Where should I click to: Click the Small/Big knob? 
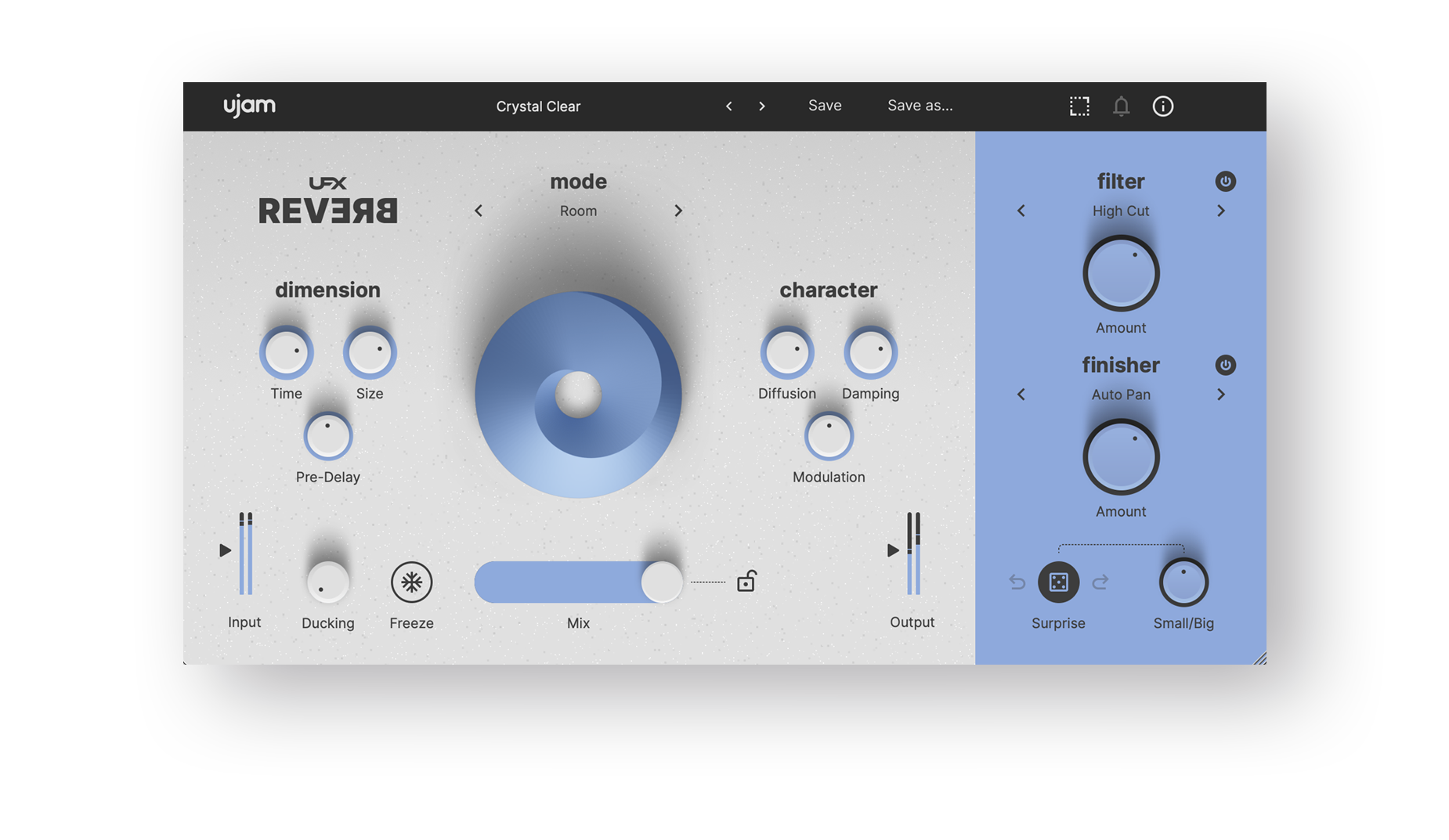pos(1183,582)
